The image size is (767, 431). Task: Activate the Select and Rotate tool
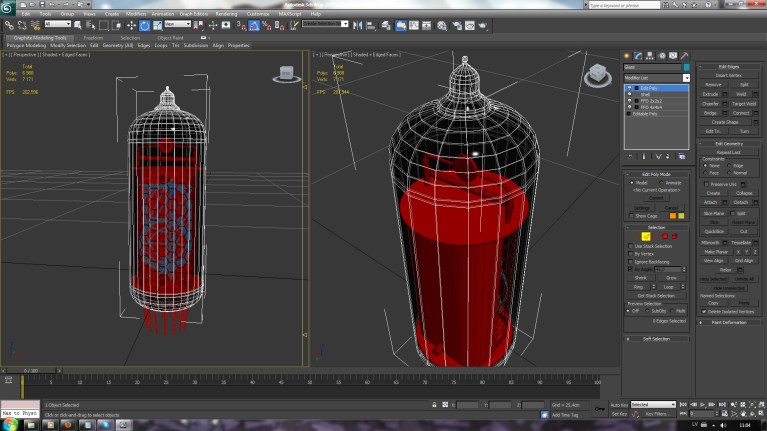pos(144,25)
